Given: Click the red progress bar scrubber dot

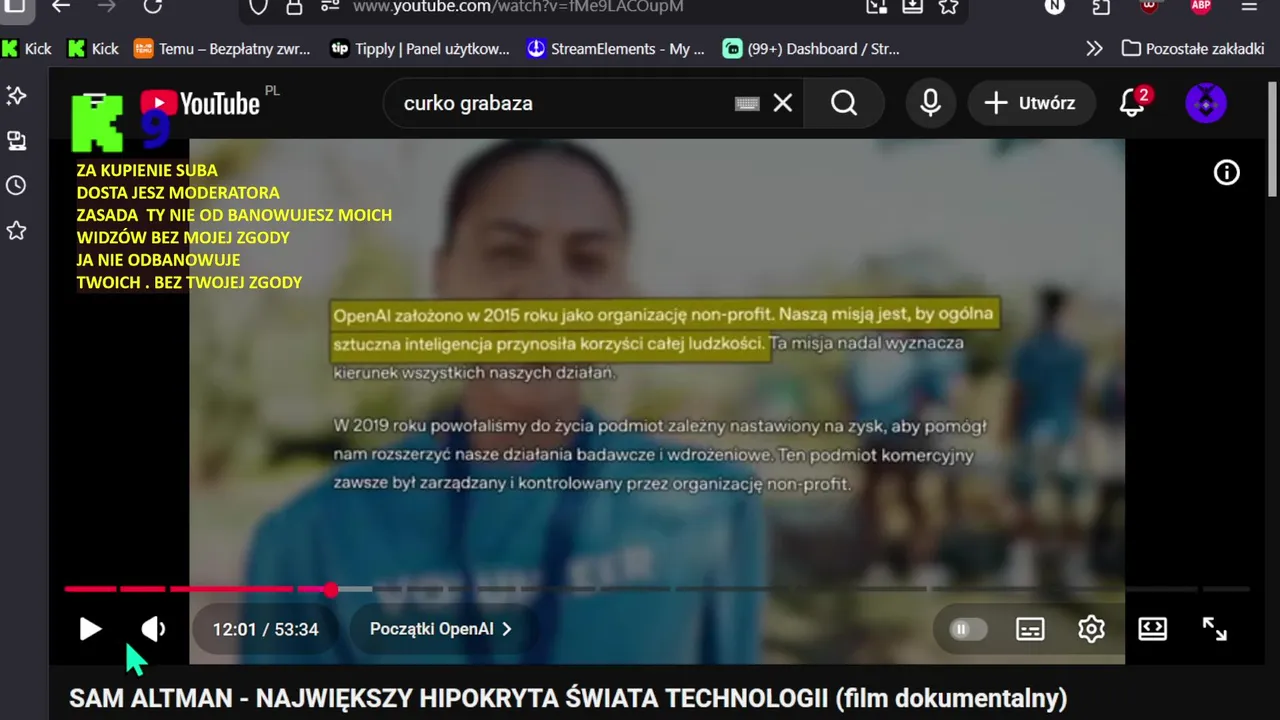Looking at the screenshot, I should tap(331, 589).
